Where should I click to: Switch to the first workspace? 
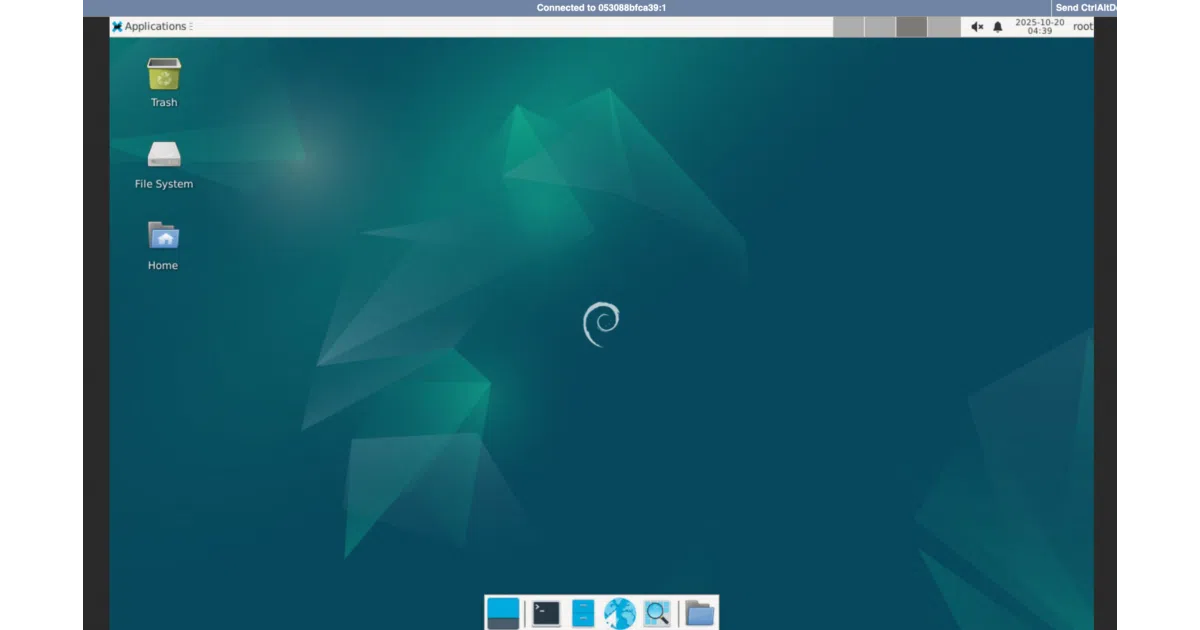tap(848, 27)
